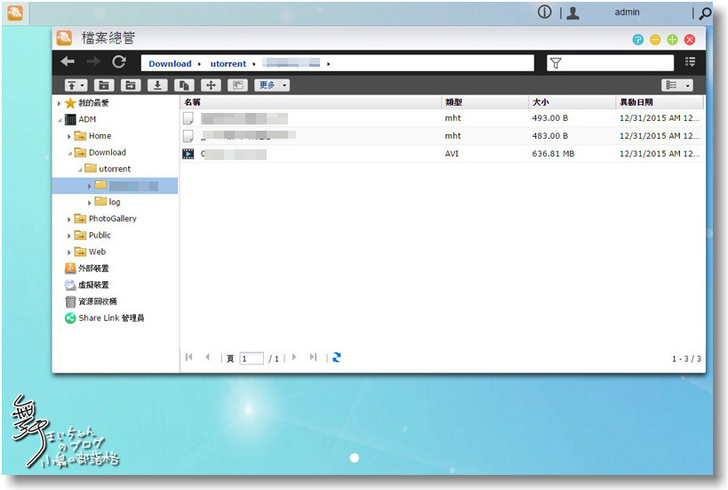The height and width of the screenshot is (490, 728).
Task: Expand the 我的最愛 favorites node
Action: pyautogui.click(x=59, y=103)
